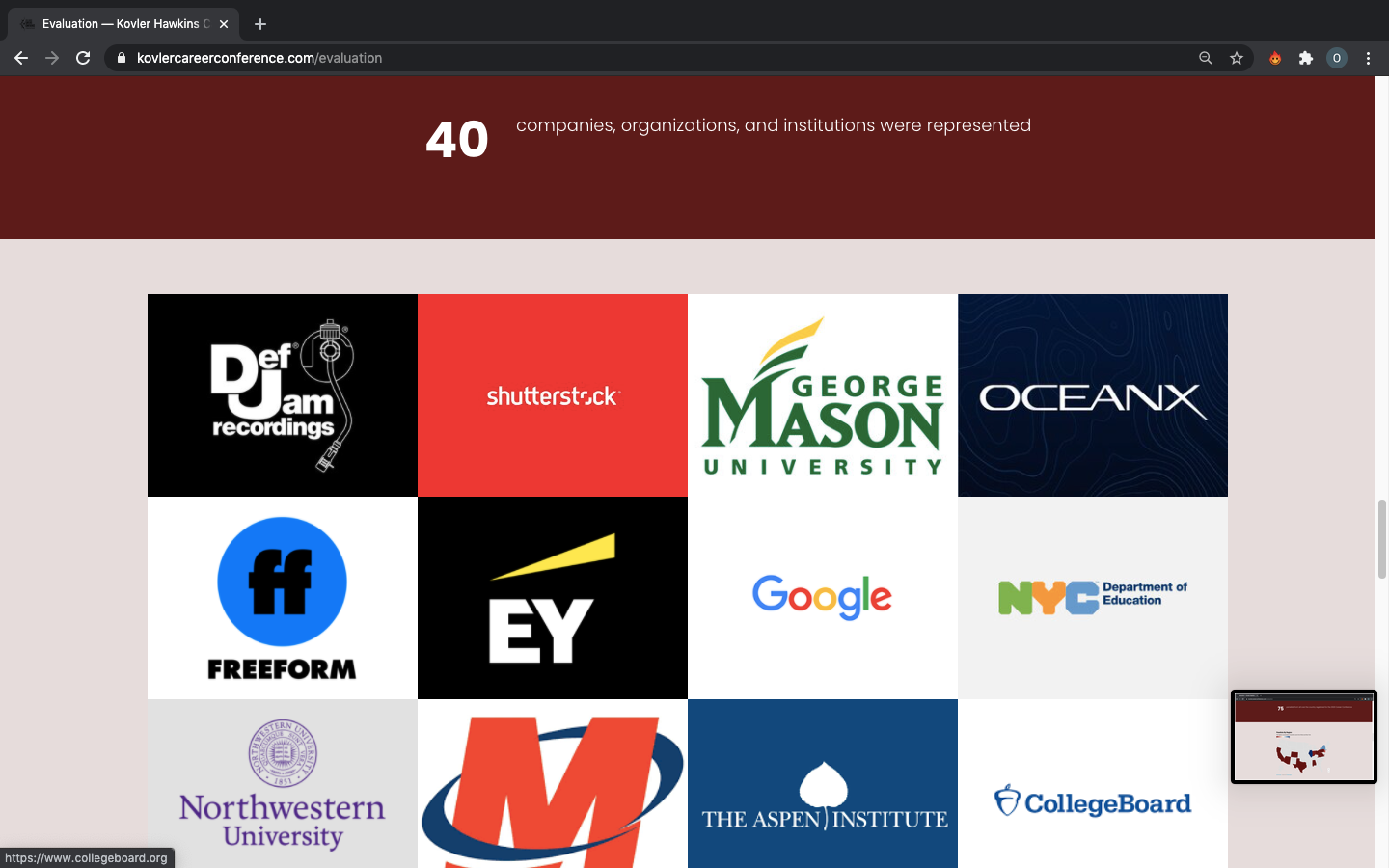Screen dimensions: 1389x868
Task: Open the profile avatar button
Action: click(x=1337, y=58)
